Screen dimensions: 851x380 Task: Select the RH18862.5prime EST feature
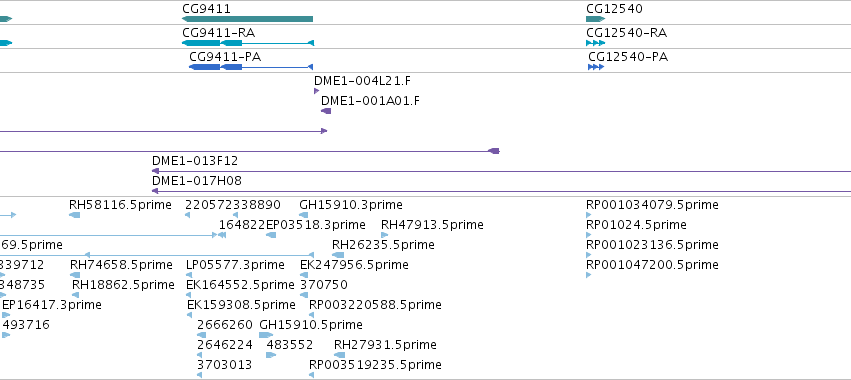point(75,295)
